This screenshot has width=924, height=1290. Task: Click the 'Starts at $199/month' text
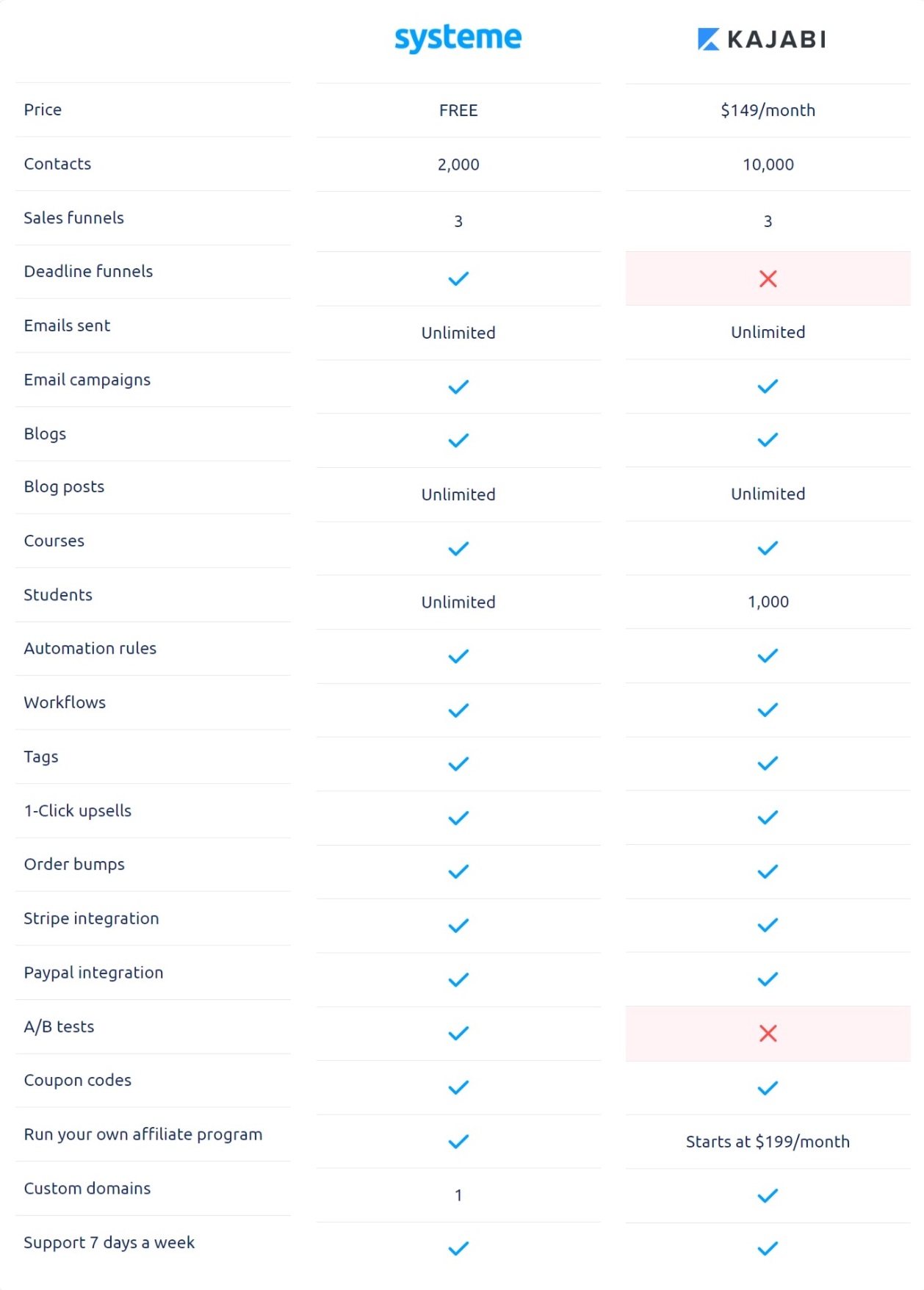pos(768,1142)
